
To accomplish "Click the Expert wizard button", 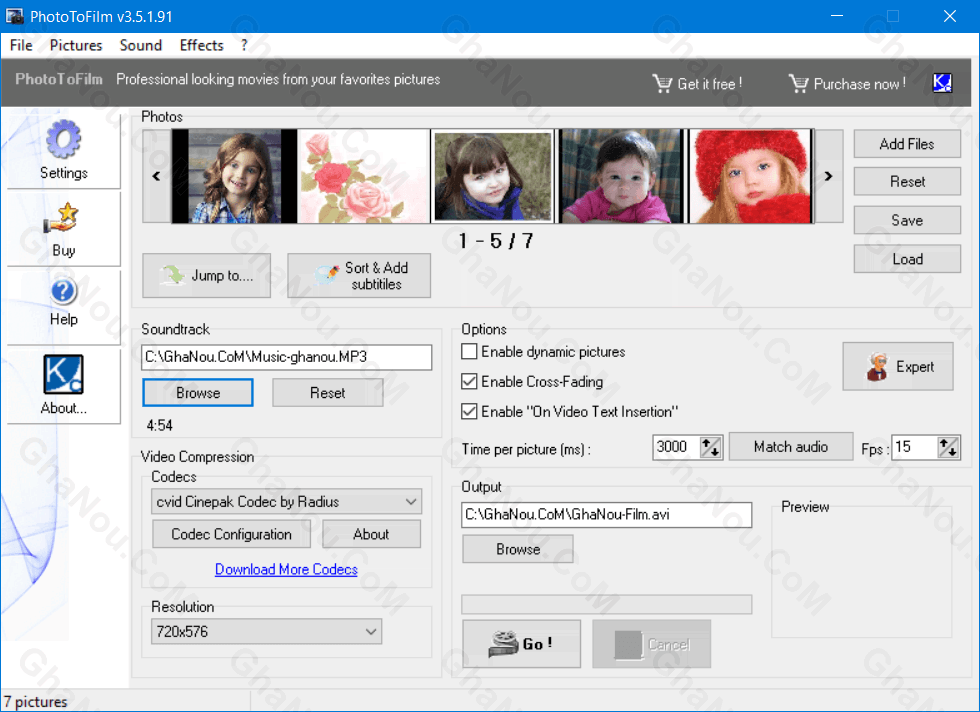I will pos(898,366).
